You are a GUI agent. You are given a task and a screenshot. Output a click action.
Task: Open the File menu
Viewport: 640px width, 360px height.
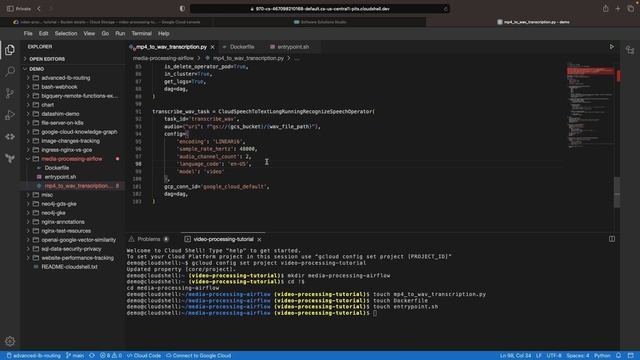(28, 33)
